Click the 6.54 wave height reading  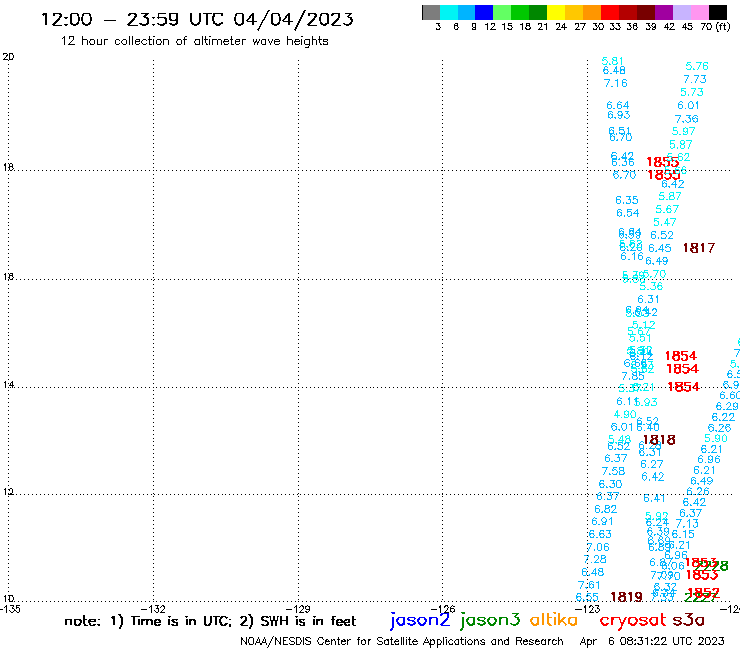628,213
